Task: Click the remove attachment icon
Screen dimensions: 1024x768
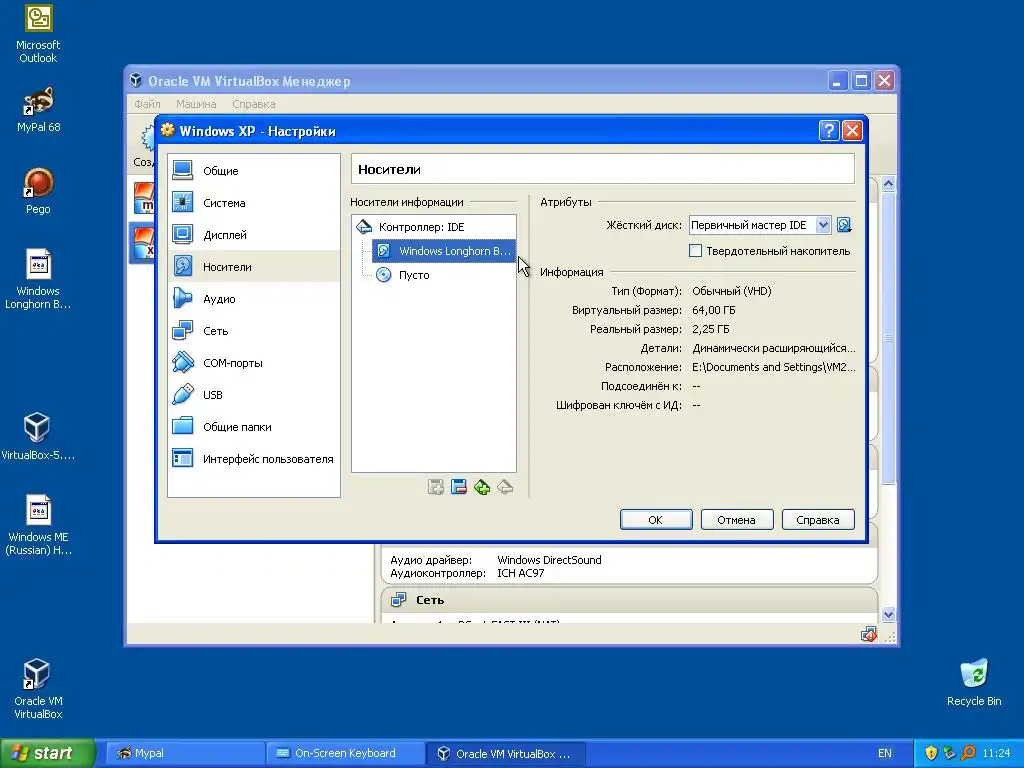Action: pos(505,487)
